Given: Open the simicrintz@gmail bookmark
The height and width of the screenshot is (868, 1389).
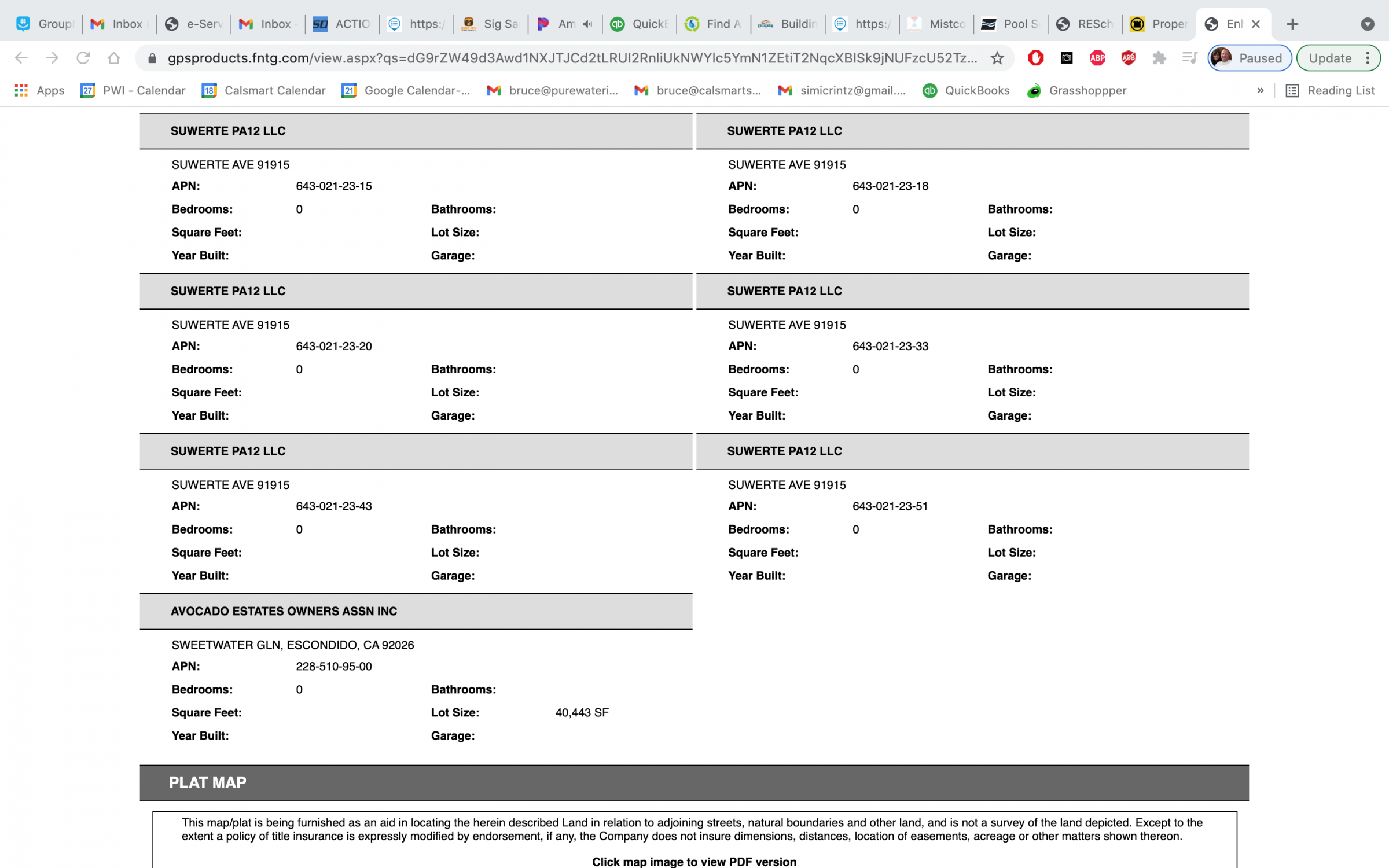Looking at the screenshot, I should (x=842, y=90).
